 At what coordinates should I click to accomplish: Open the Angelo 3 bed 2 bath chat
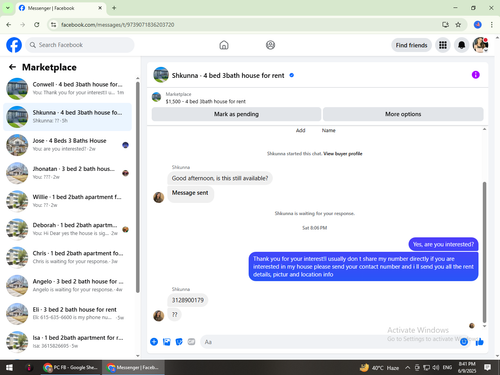pyautogui.click(x=67, y=286)
